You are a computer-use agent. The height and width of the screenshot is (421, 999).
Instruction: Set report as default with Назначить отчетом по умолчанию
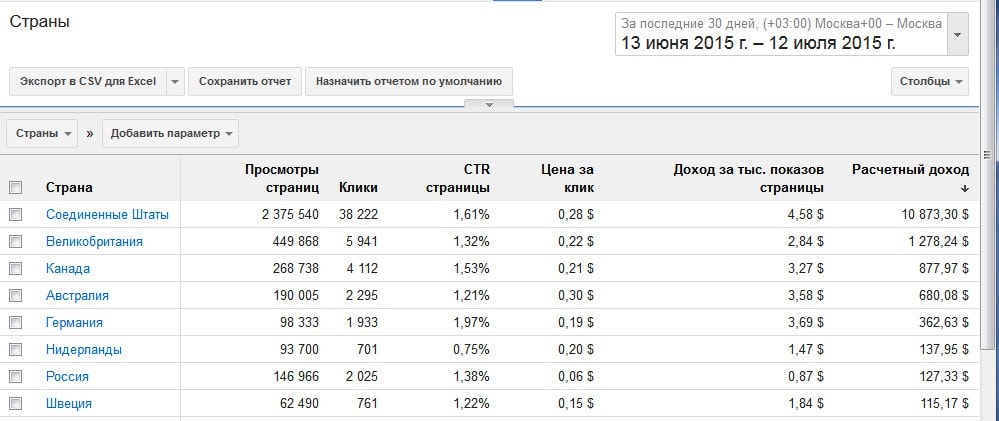409,82
